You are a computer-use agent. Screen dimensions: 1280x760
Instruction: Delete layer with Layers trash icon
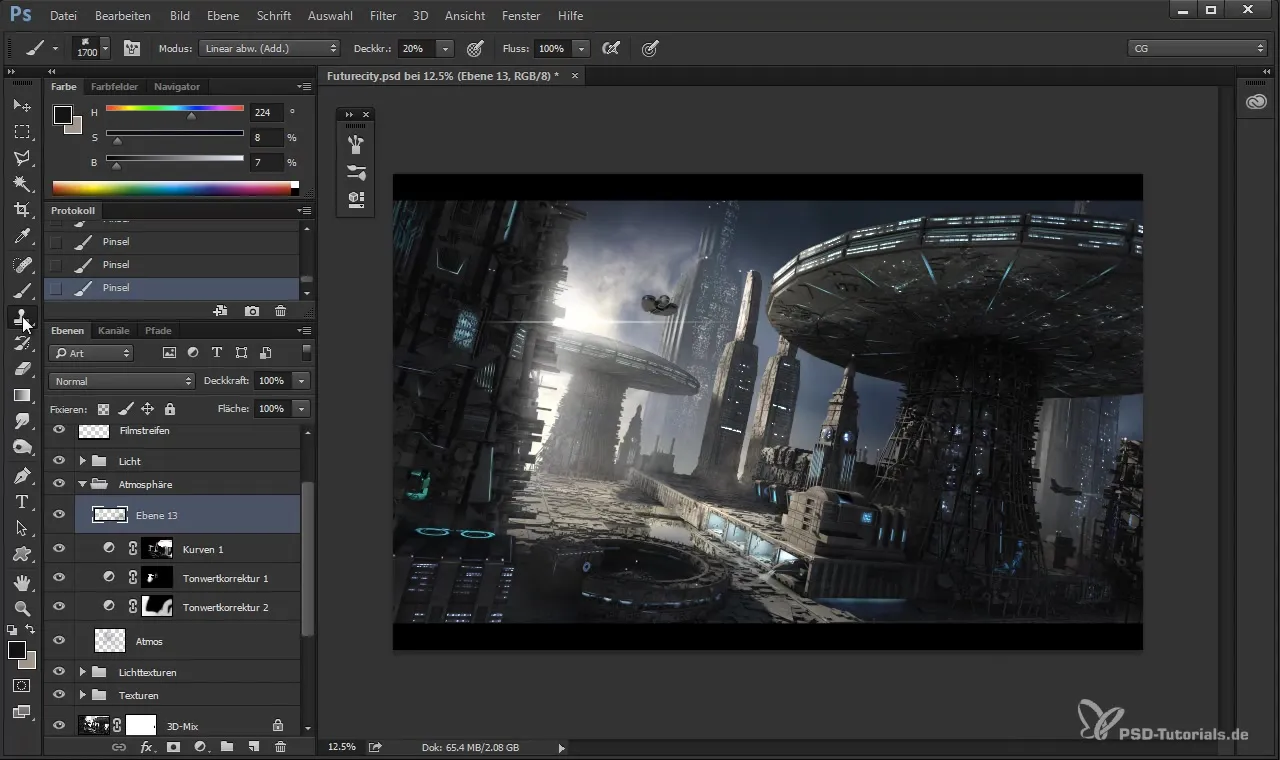[280, 747]
